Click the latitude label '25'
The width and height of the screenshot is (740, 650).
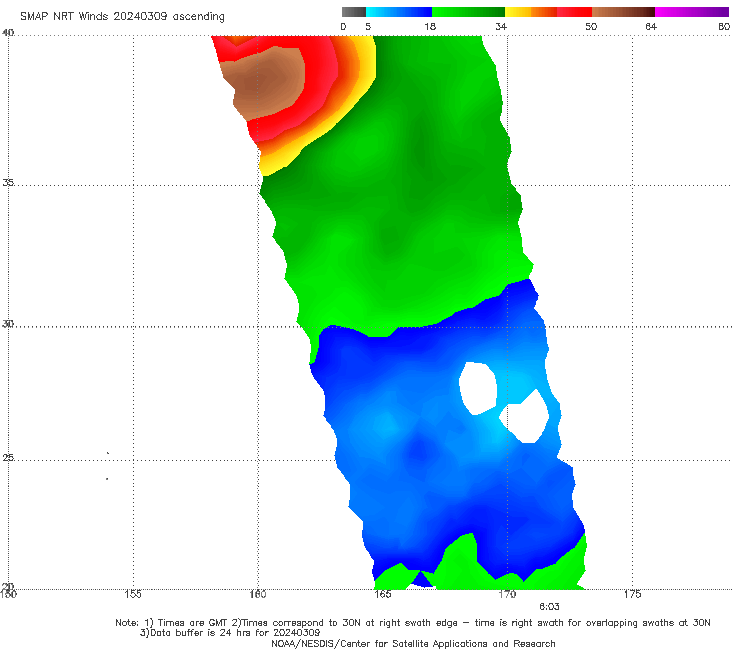coord(8,457)
